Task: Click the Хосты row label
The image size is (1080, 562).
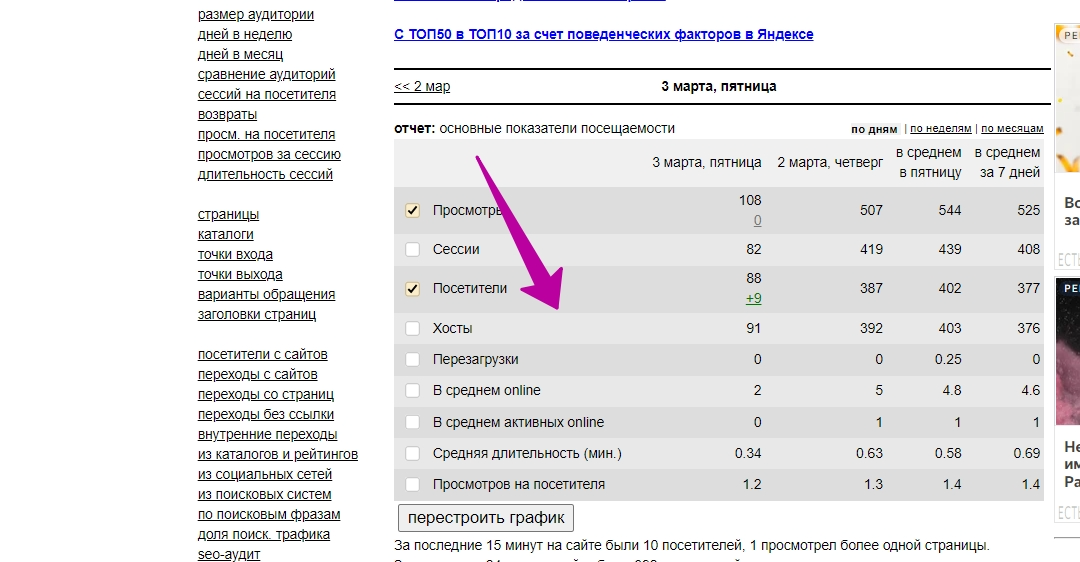Action: (453, 329)
